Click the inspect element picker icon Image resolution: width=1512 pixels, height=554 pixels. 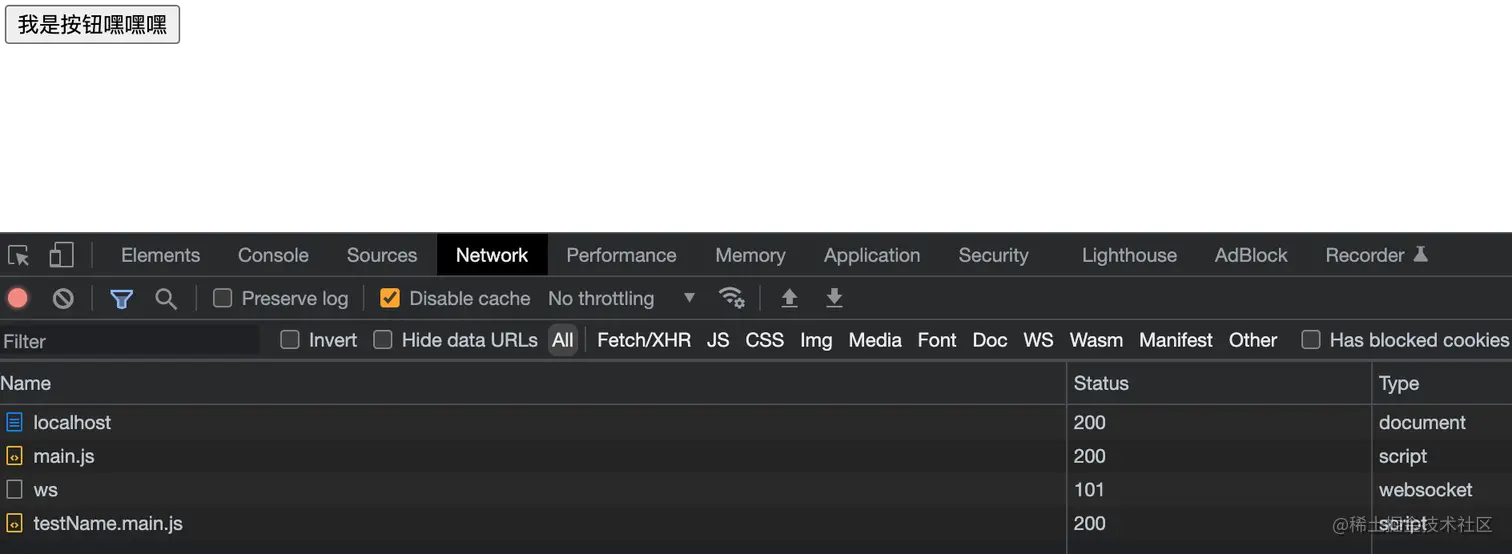(x=18, y=255)
